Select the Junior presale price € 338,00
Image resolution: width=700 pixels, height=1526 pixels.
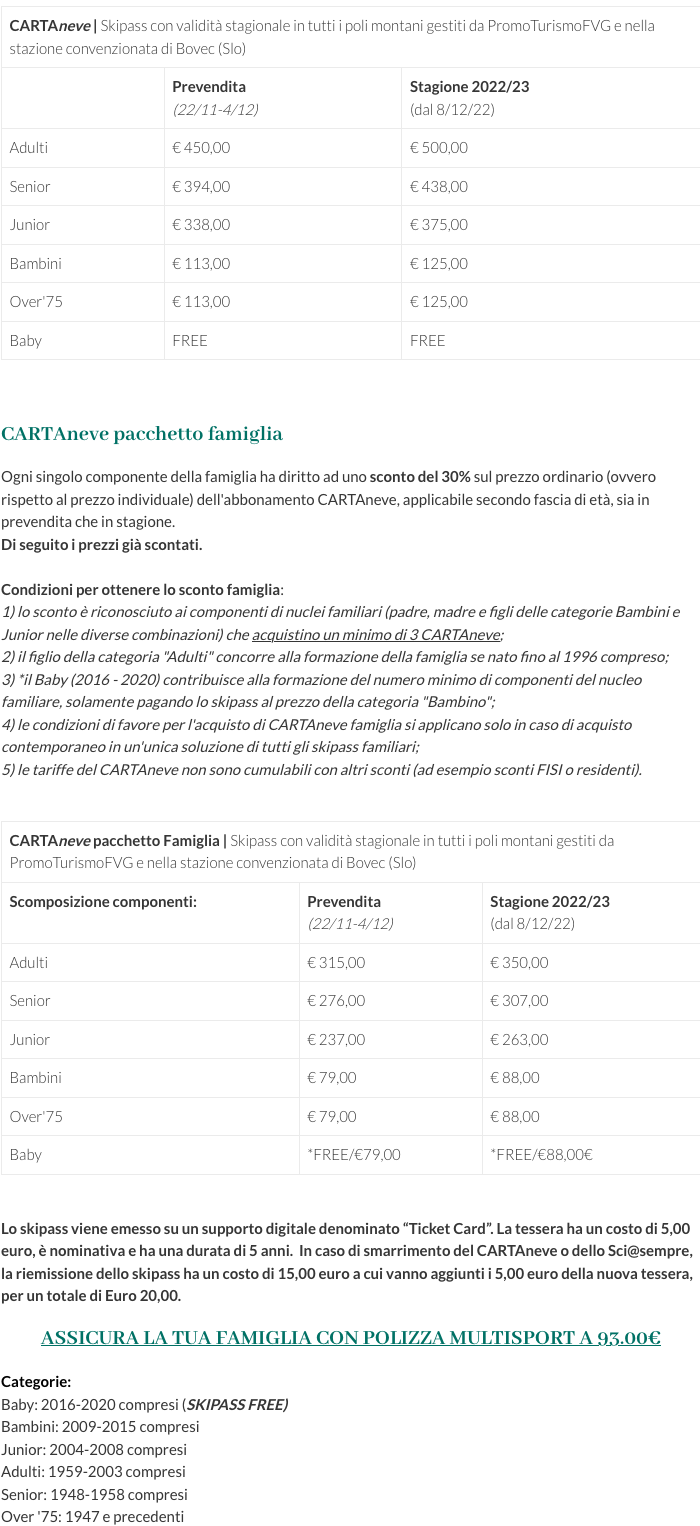click(x=201, y=225)
